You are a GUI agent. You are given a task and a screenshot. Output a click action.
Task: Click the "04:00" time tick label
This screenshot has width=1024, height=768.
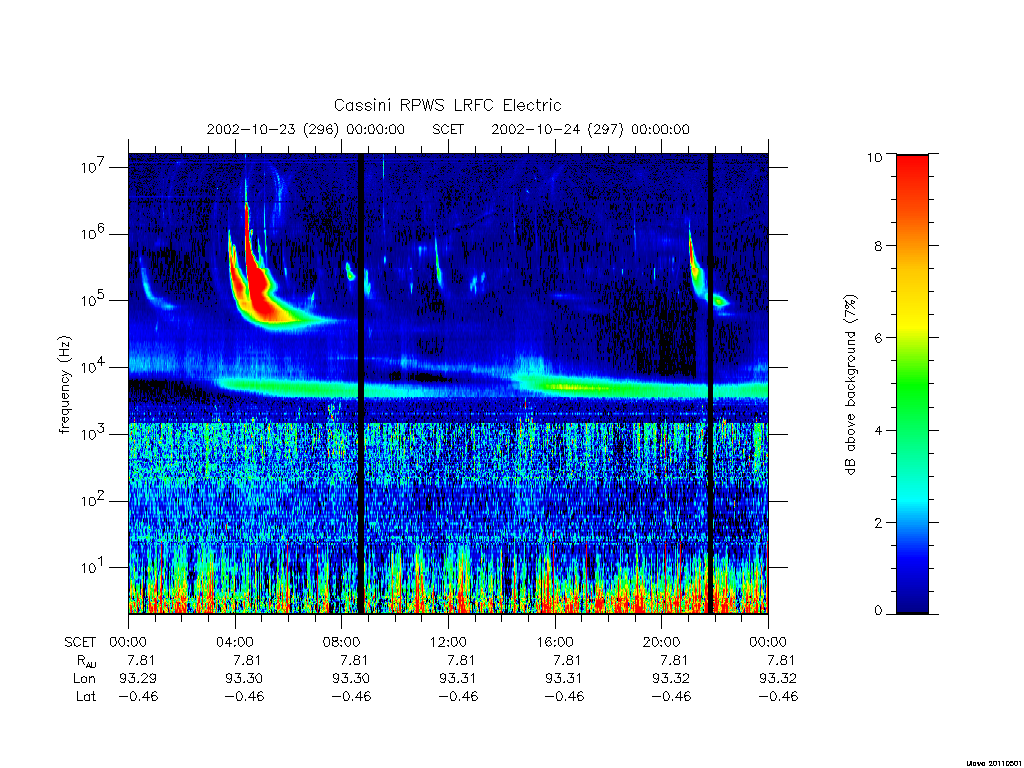235,642
